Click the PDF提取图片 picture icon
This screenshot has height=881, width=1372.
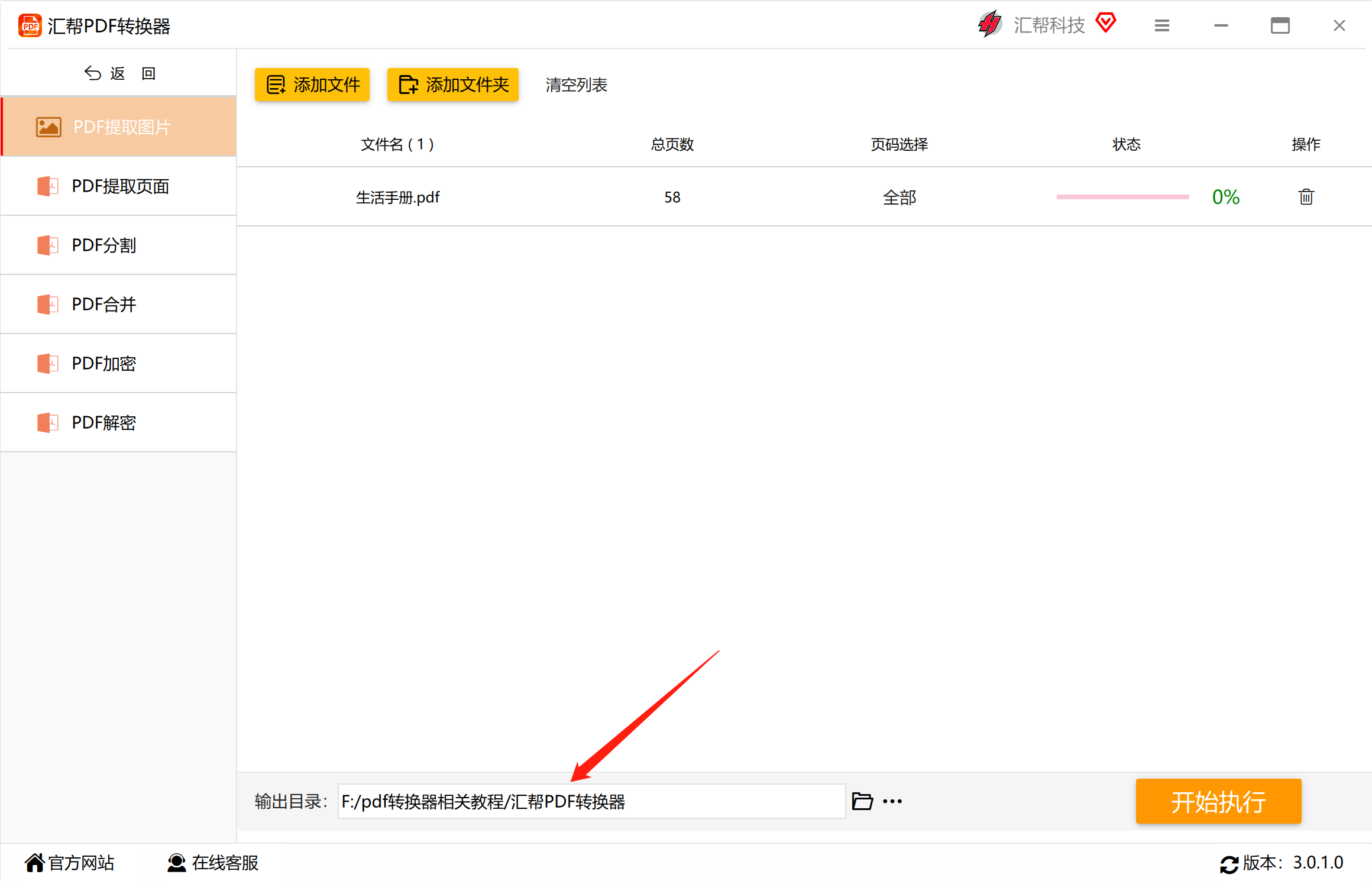[x=48, y=127]
